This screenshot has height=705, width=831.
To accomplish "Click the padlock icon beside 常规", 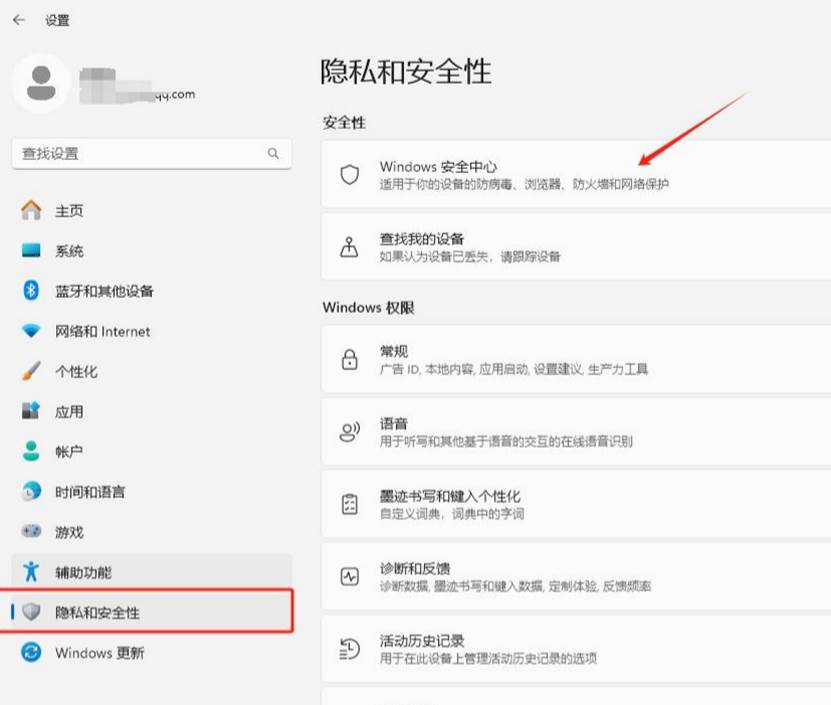I will pyautogui.click(x=350, y=359).
